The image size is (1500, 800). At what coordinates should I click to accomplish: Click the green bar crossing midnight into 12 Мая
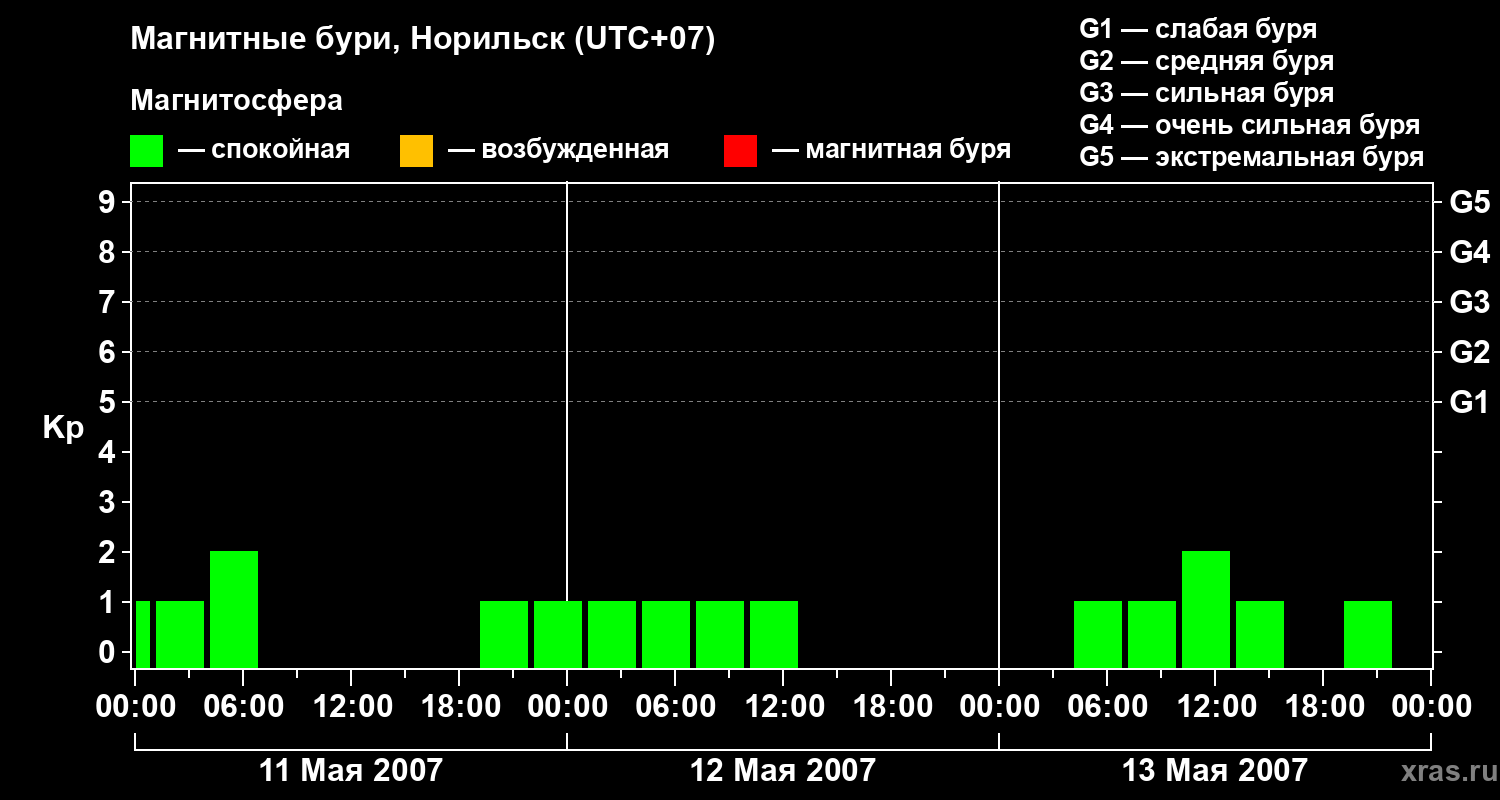[558, 634]
